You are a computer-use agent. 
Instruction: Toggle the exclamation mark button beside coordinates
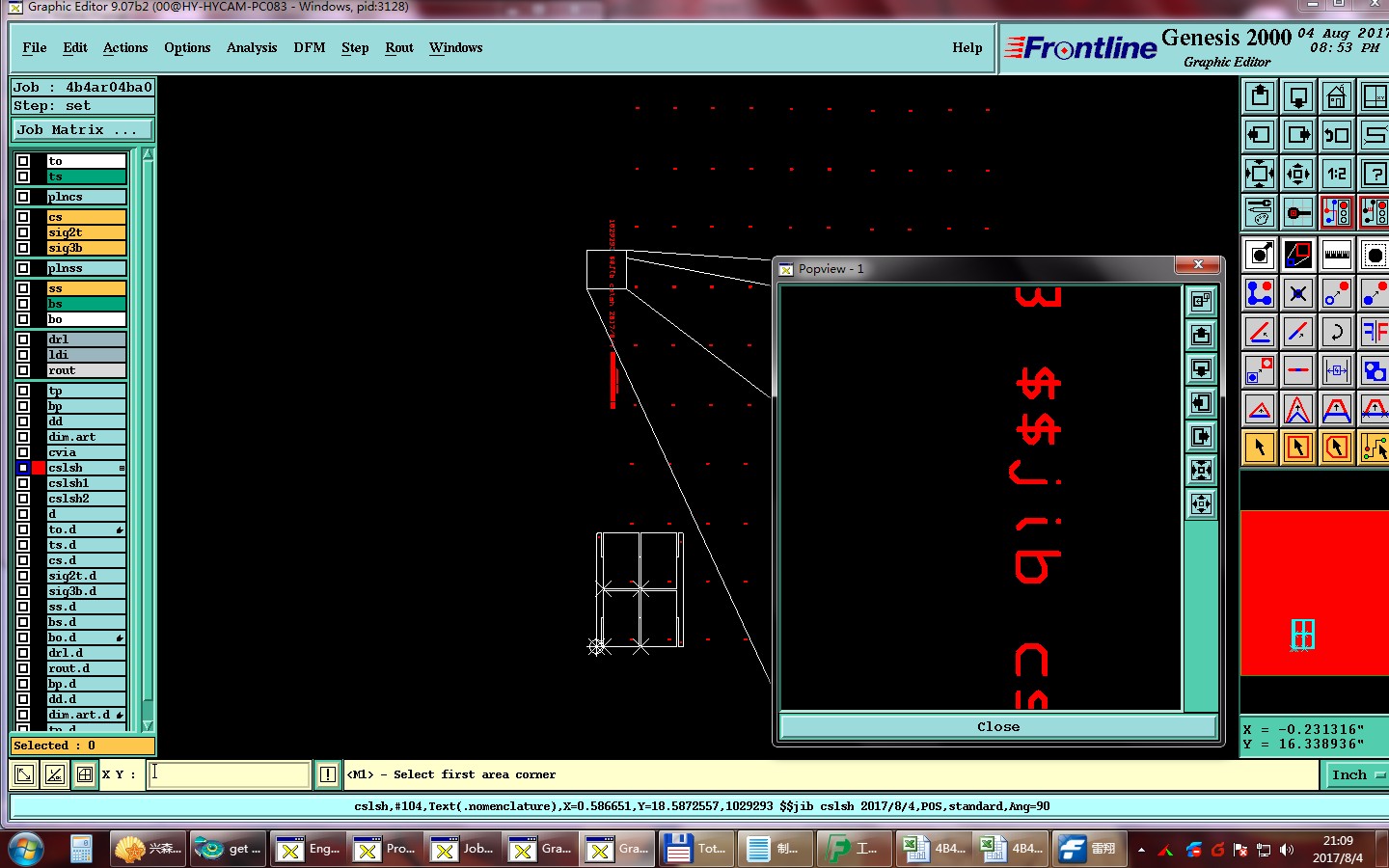(x=328, y=774)
